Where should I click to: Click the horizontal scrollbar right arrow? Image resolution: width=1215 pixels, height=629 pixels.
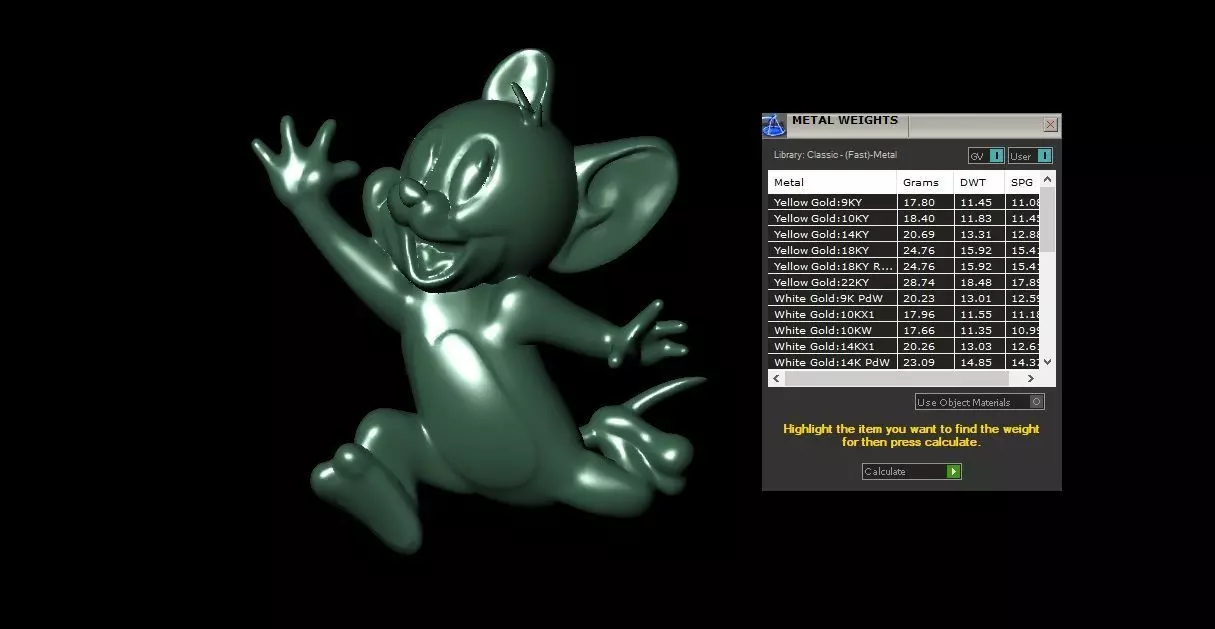pos(1032,379)
